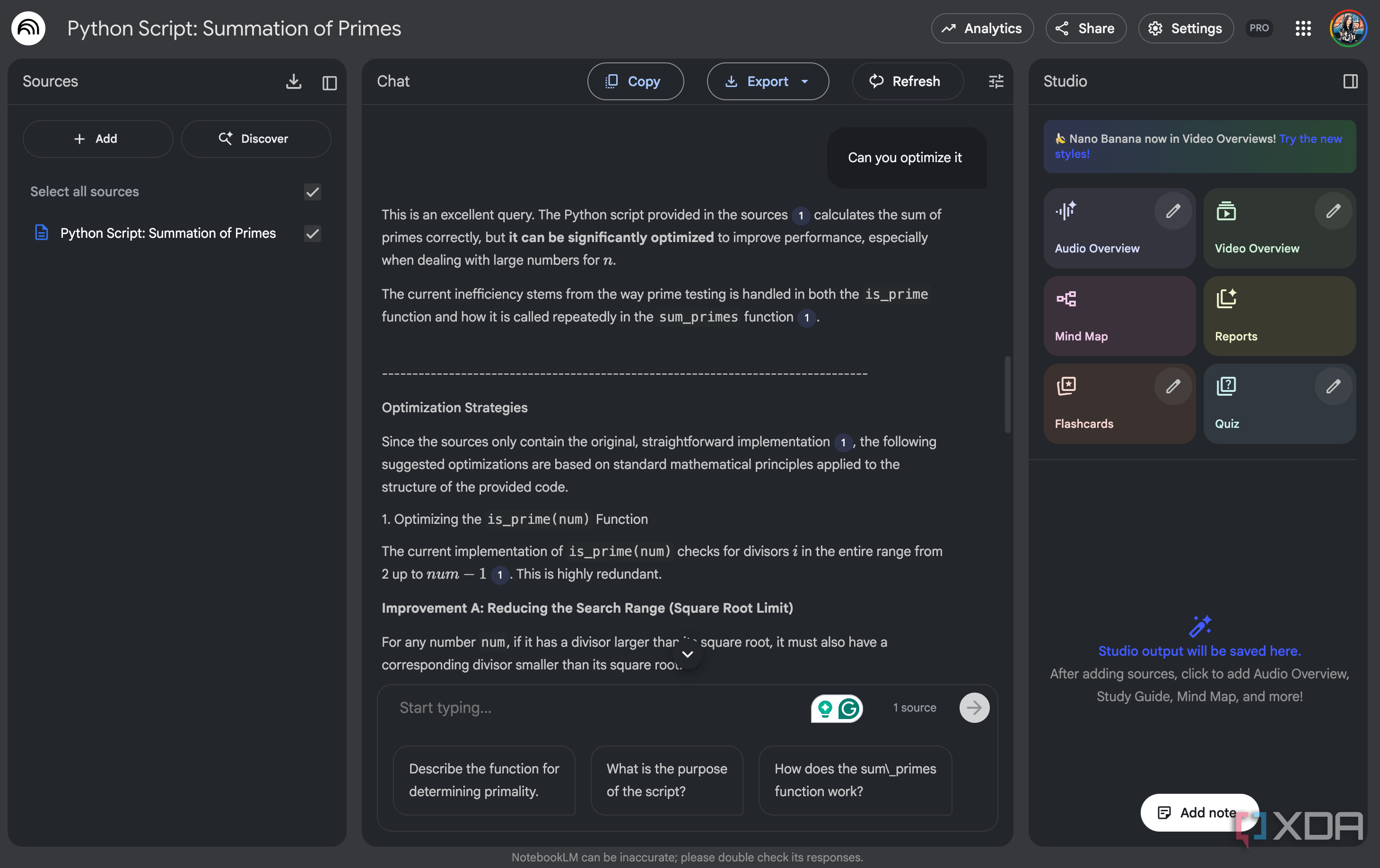This screenshot has height=868, width=1380.
Task: Download sources using the Sources panel icon
Action: [x=293, y=81]
